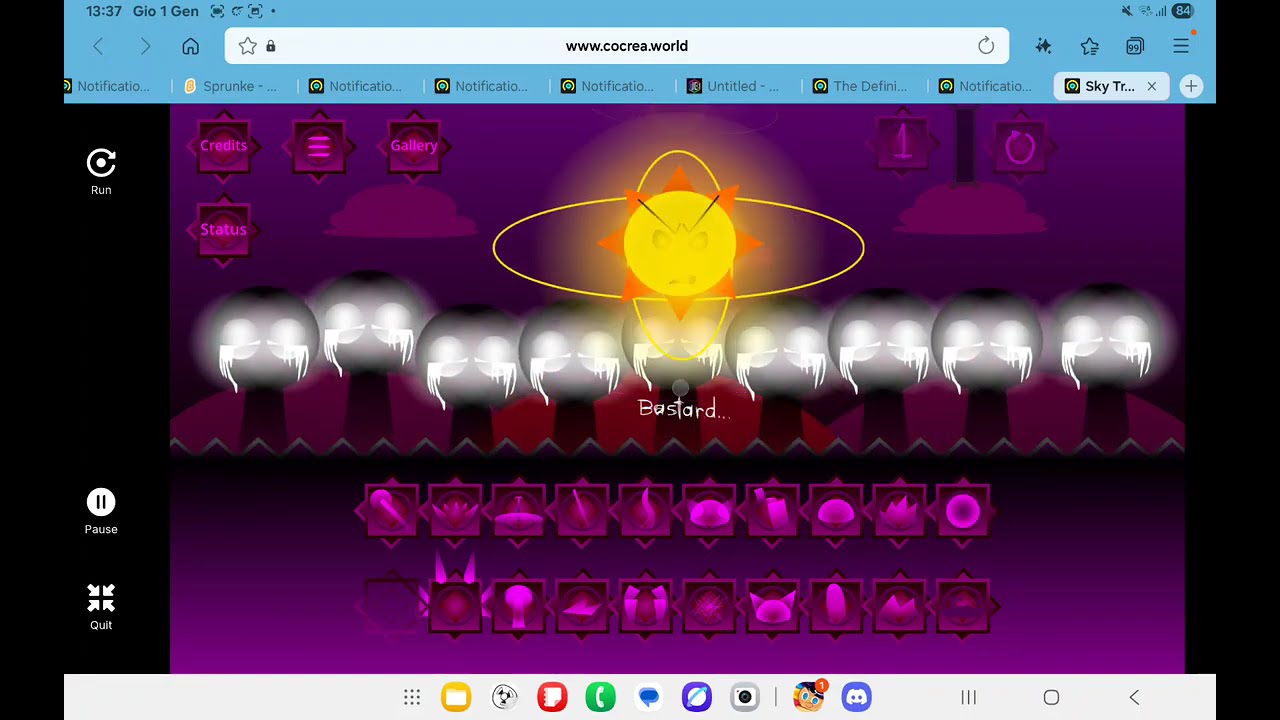The image size is (1280, 720).
Task: Open the Credits screen
Action: click(x=223, y=146)
